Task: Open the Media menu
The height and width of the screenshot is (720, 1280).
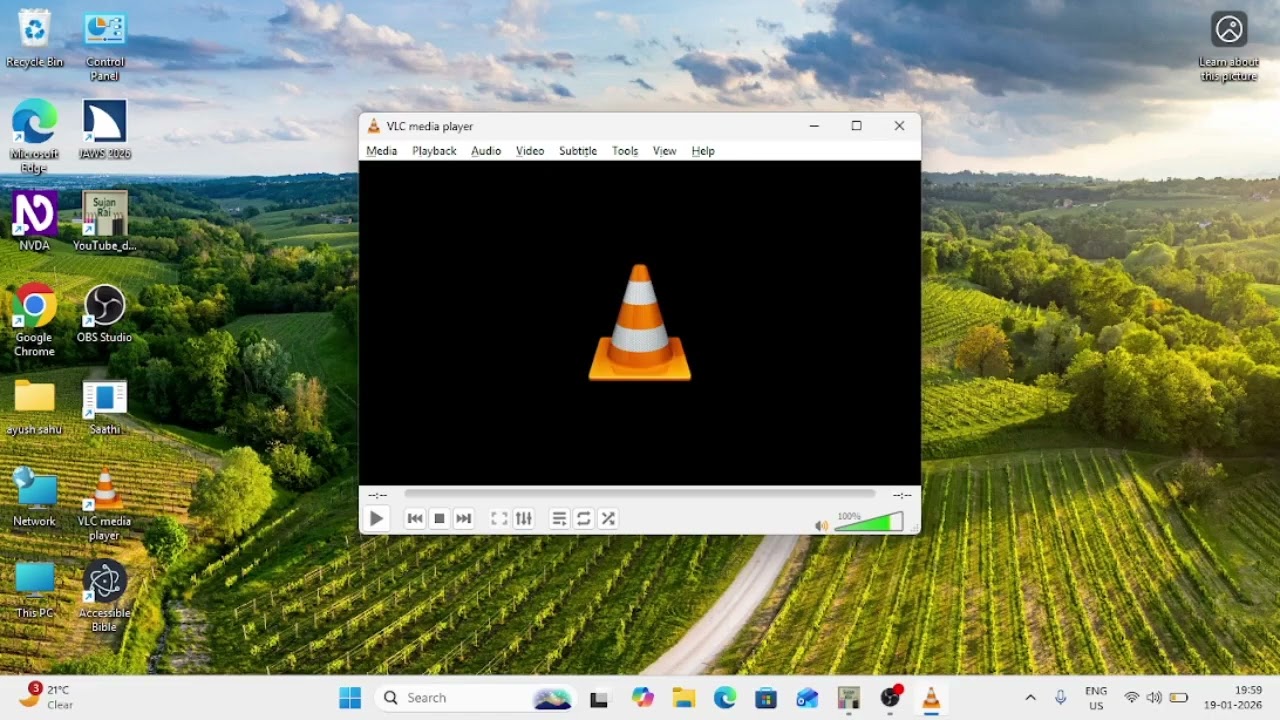Action: (x=381, y=151)
